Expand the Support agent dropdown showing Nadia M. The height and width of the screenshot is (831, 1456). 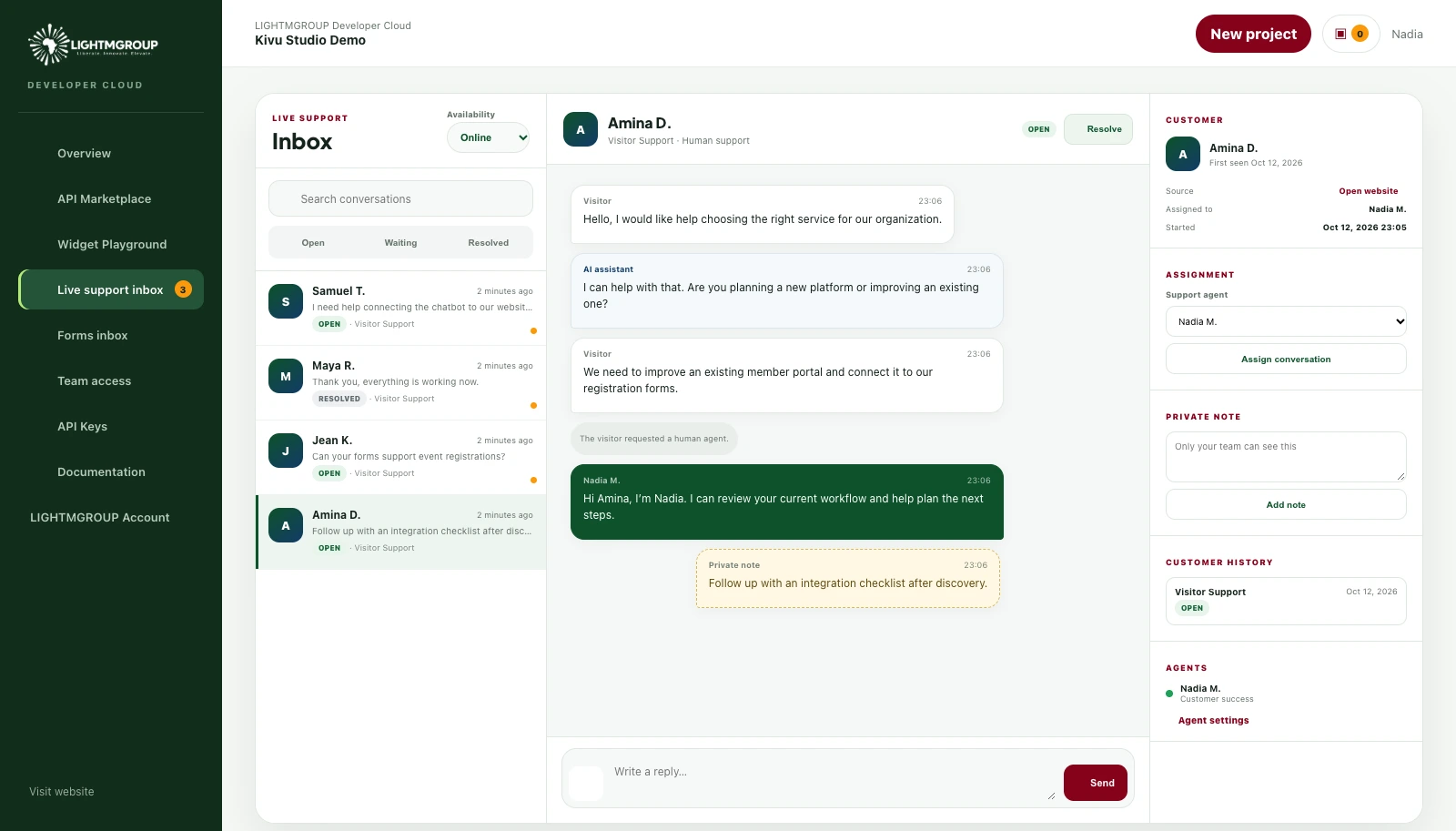point(1286,321)
